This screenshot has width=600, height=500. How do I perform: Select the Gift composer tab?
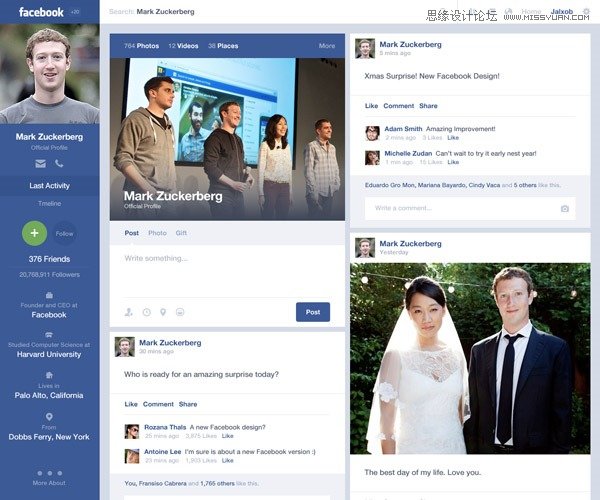point(181,233)
